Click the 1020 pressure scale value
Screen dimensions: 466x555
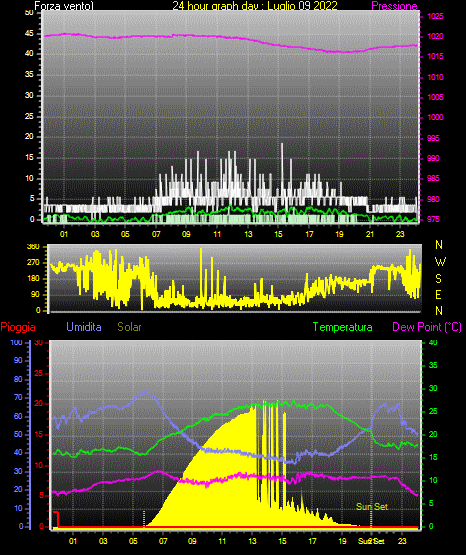tap(435, 36)
